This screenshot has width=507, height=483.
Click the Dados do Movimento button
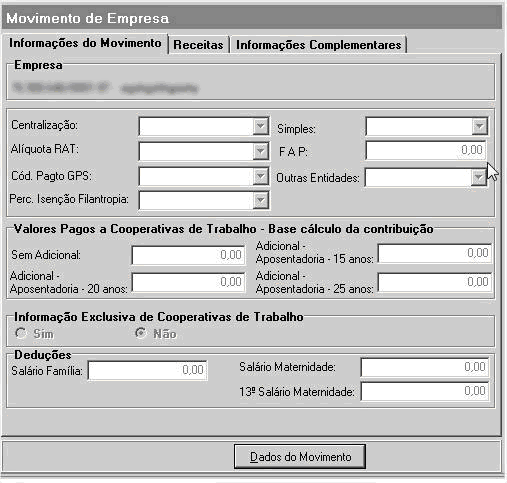[x=300, y=457]
